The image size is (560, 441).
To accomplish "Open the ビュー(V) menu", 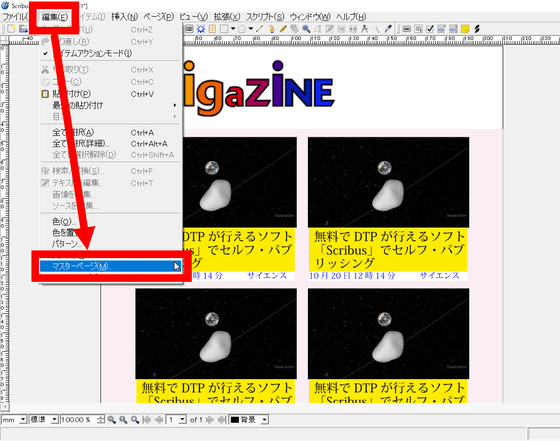I will pos(193,16).
